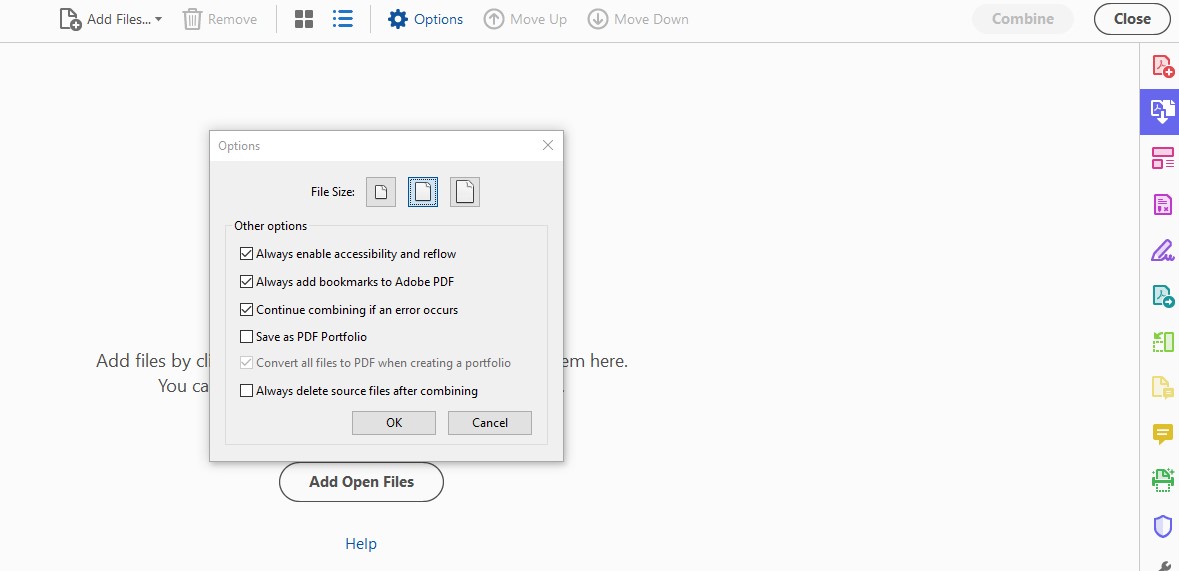Cancel the Options dialog
1179x571 pixels.
[490, 423]
